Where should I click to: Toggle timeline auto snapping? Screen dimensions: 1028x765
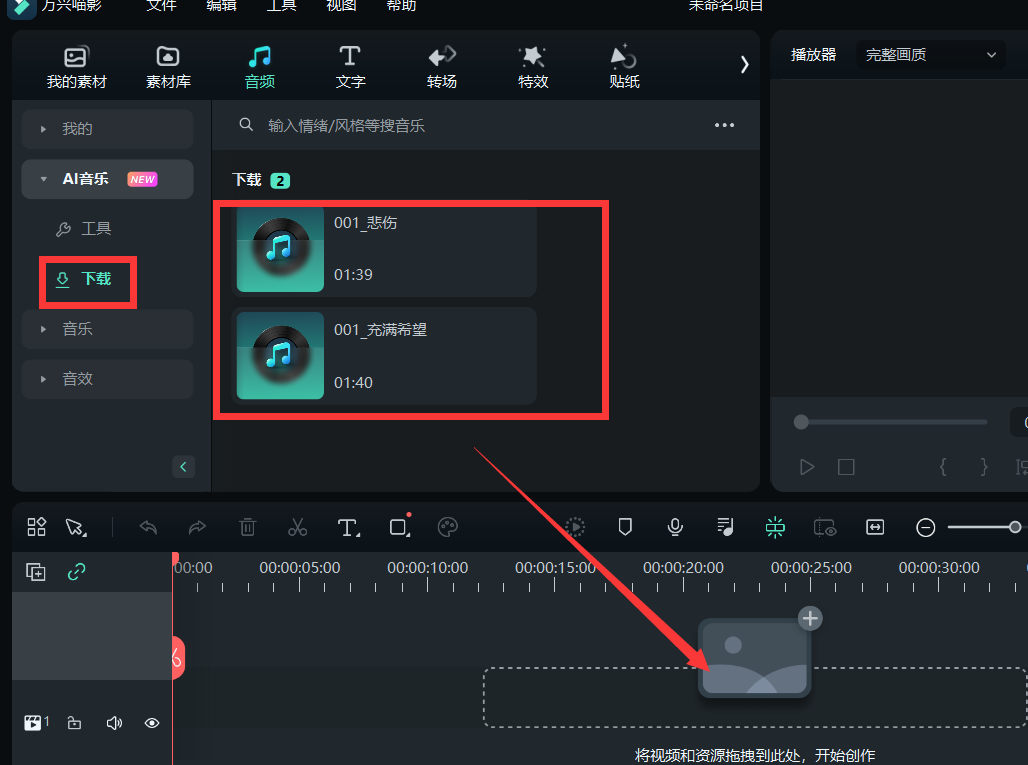(775, 527)
